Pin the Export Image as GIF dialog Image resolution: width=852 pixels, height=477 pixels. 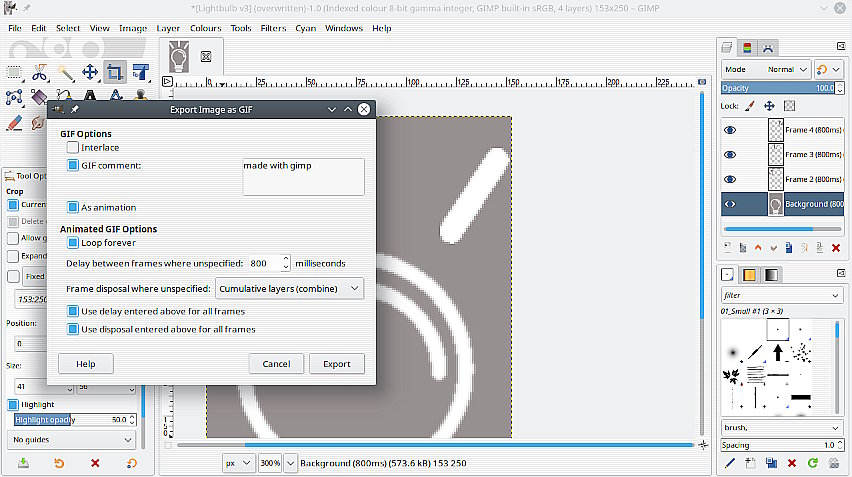click(x=74, y=109)
